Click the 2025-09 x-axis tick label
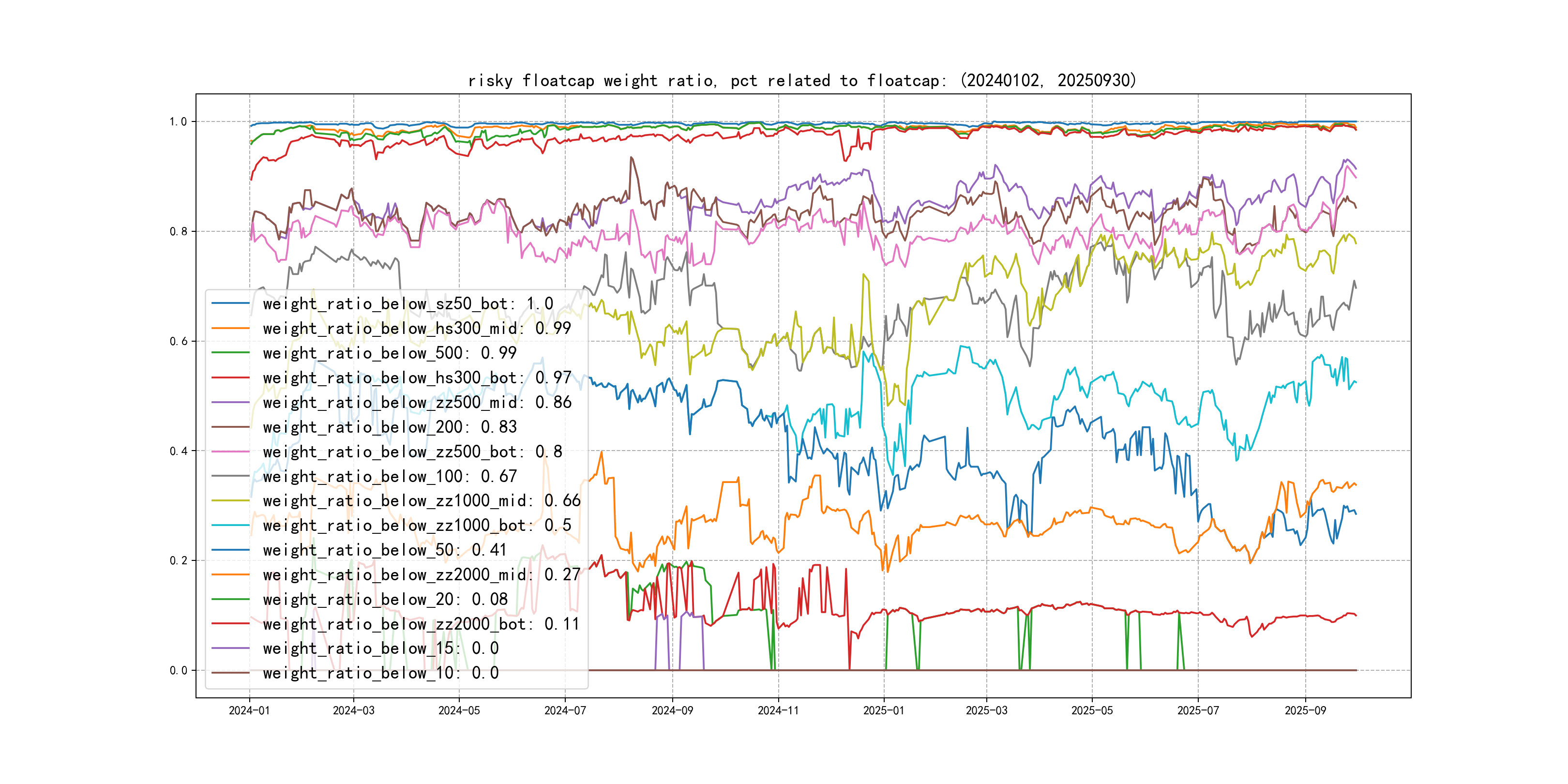 pos(1305,710)
